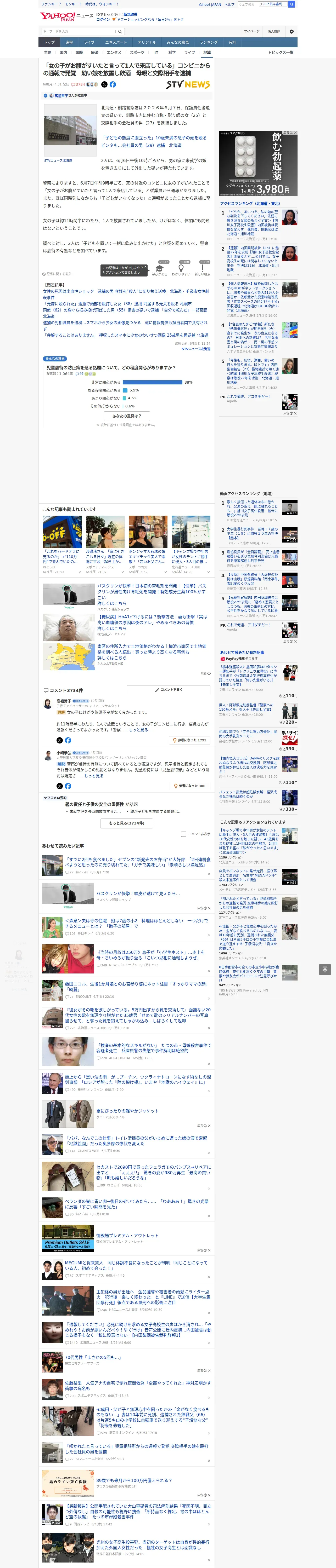Click the scroll-to-top arrow button
Screen dimensions: 336x1568
[325, 969]
